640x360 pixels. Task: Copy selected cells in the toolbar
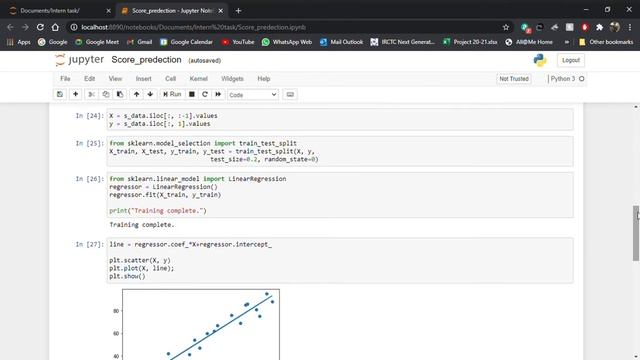pos(106,94)
